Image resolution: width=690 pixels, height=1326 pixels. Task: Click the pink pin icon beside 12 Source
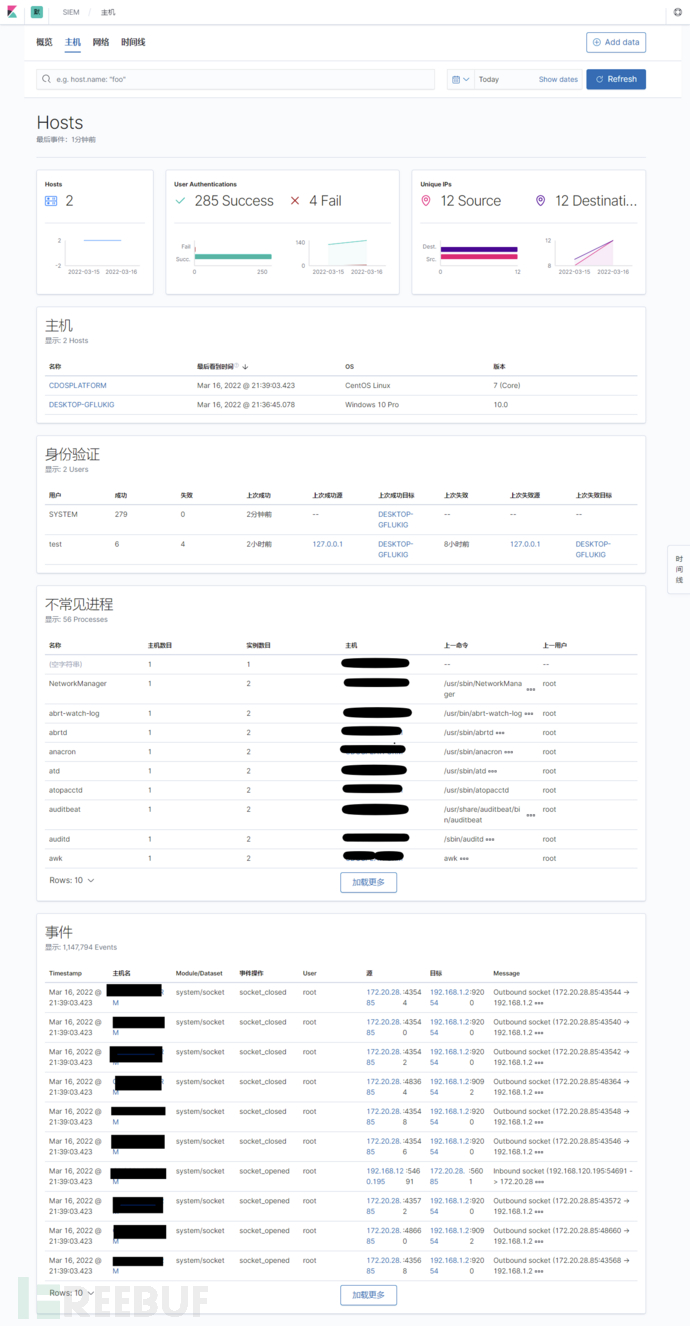[426, 201]
